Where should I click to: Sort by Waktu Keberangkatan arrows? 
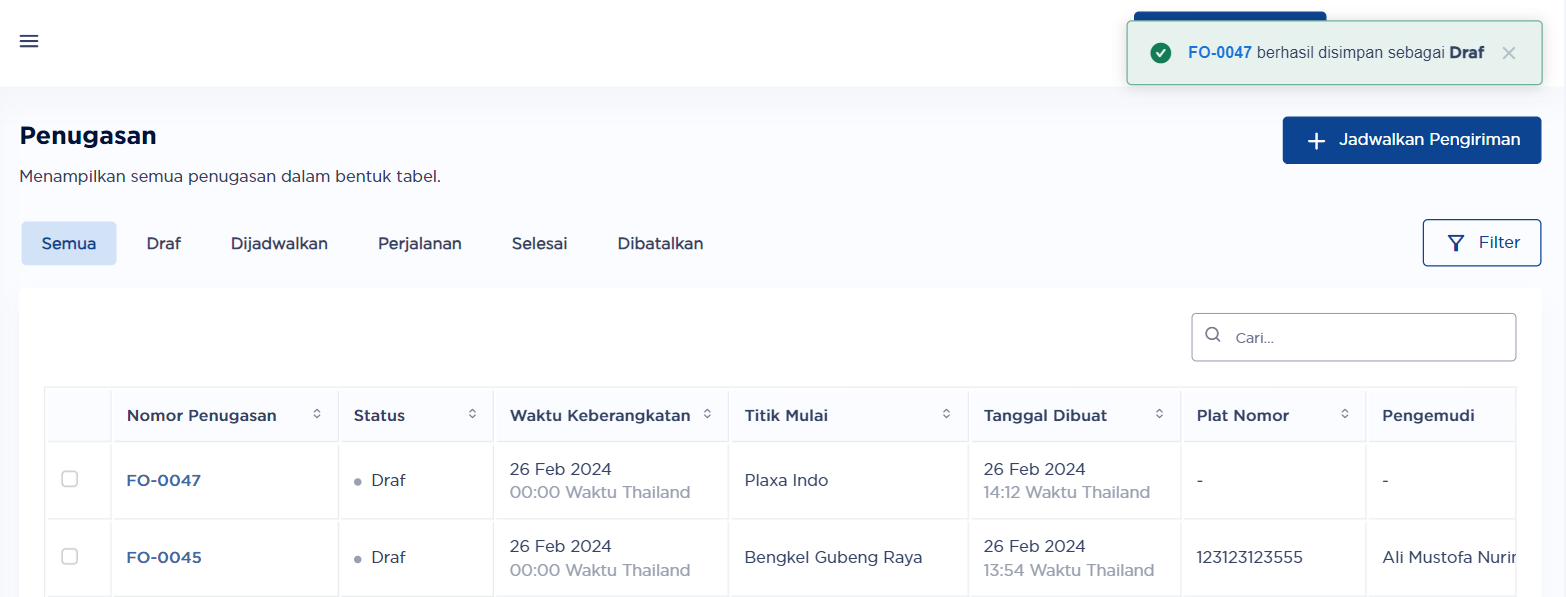click(x=707, y=414)
